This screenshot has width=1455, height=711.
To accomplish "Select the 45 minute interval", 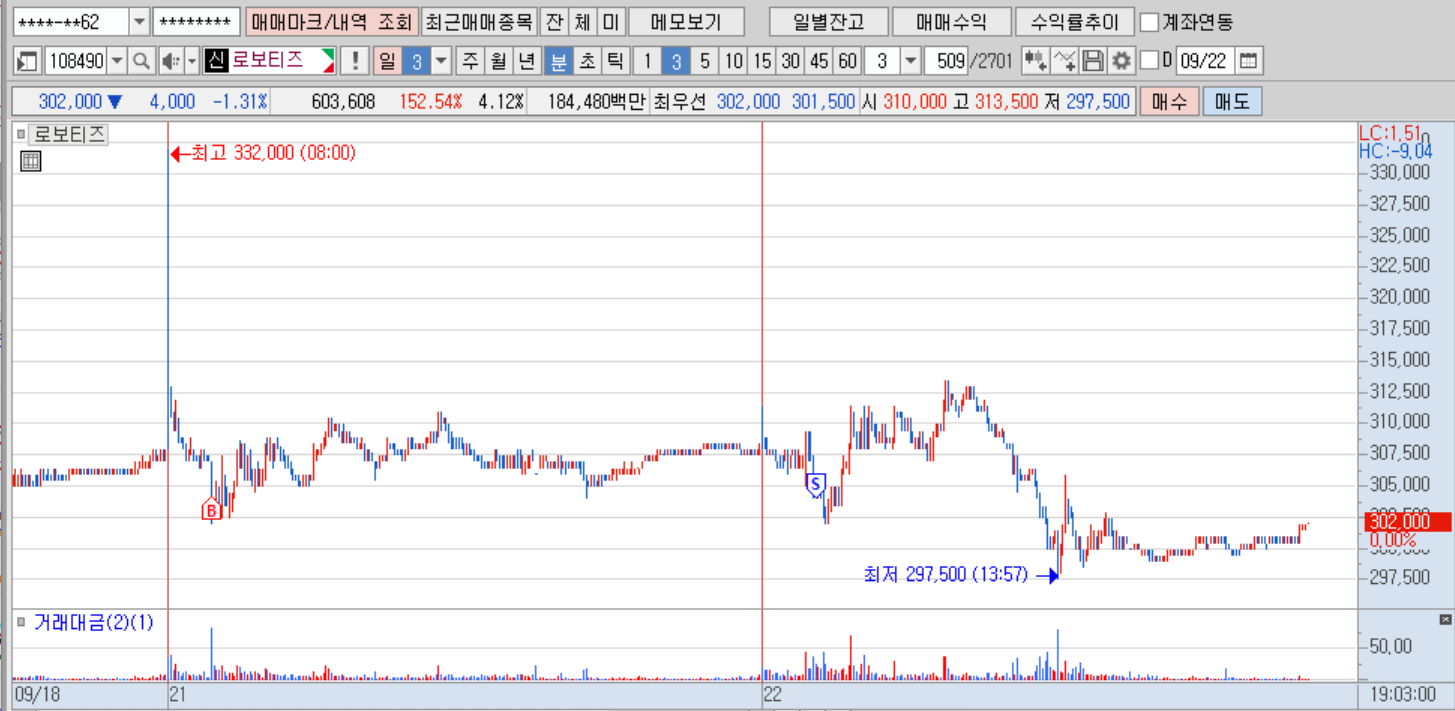I will pyautogui.click(x=819, y=61).
